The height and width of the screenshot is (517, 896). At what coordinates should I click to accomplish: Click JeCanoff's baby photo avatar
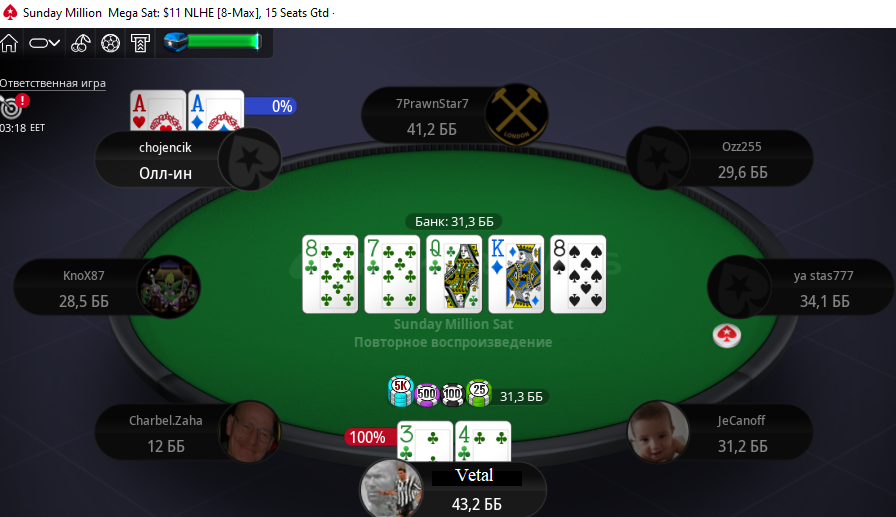pos(658,431)
